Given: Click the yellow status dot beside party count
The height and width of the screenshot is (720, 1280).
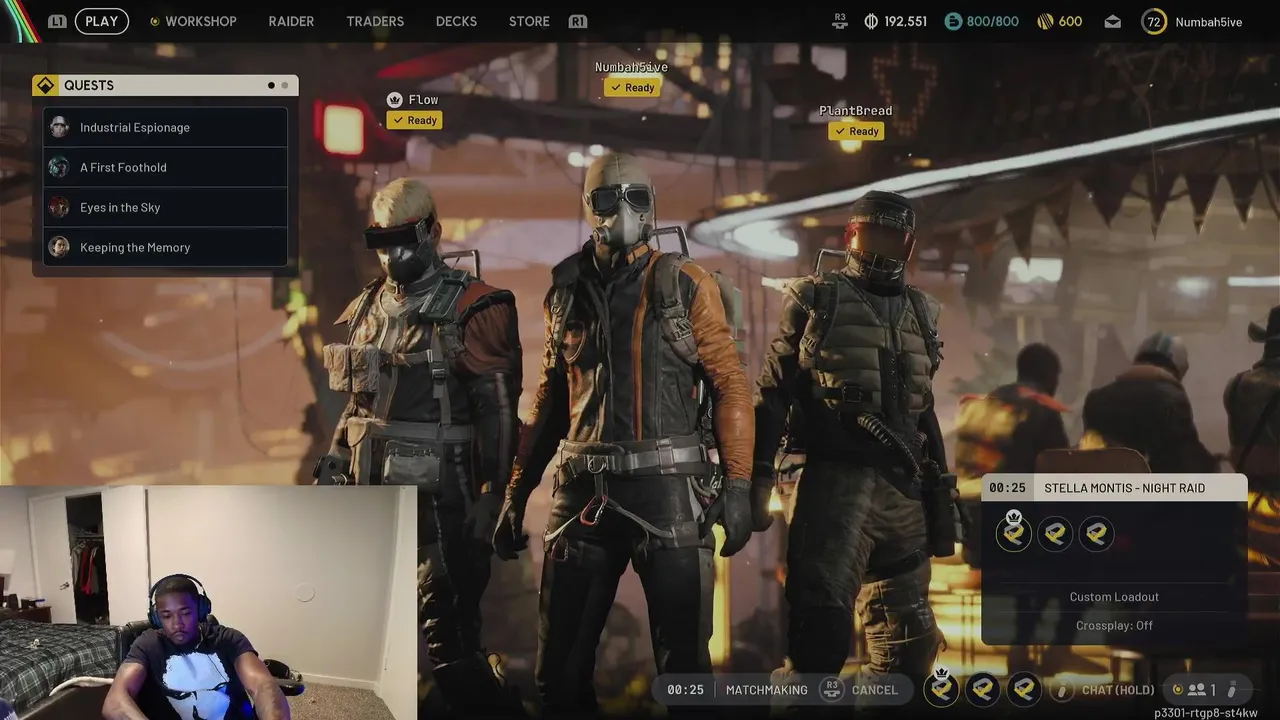Looking at the screenshot, I should (1177, 690).
